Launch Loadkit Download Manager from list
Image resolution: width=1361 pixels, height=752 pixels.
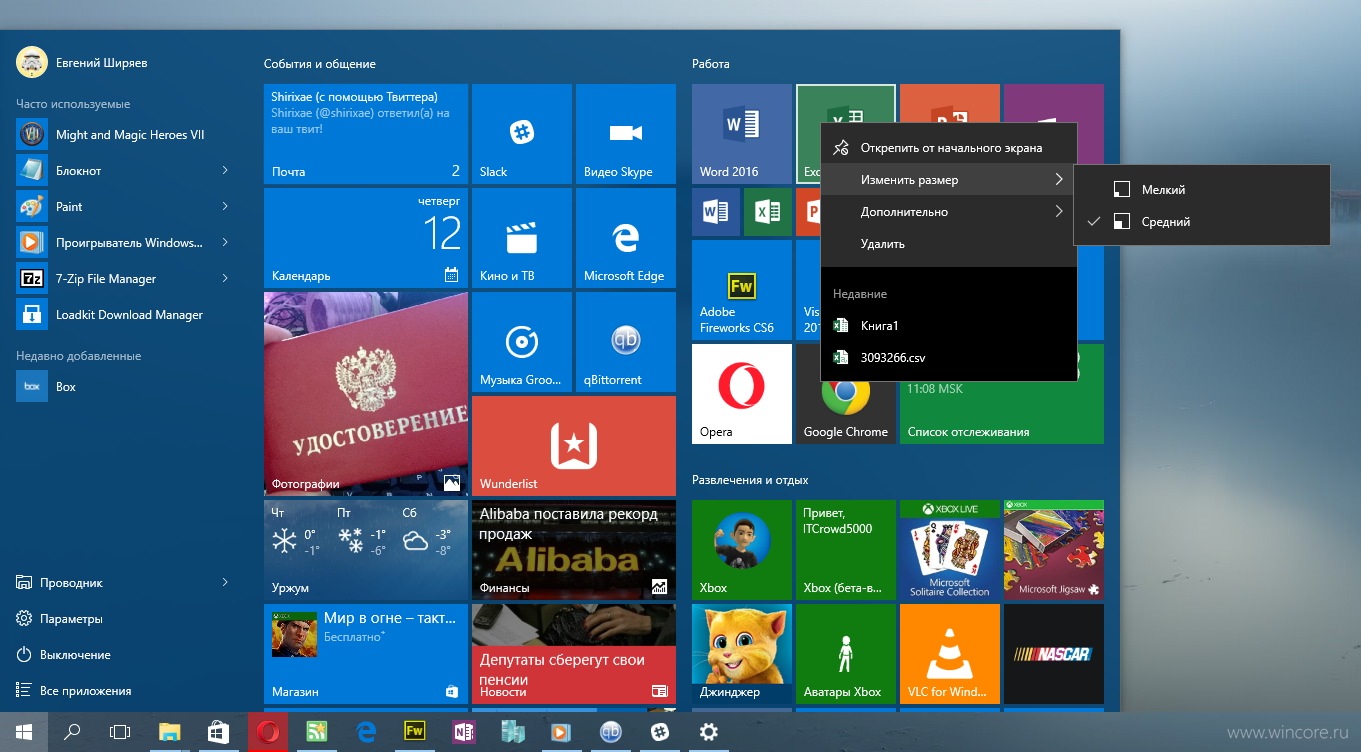(124, 315)
